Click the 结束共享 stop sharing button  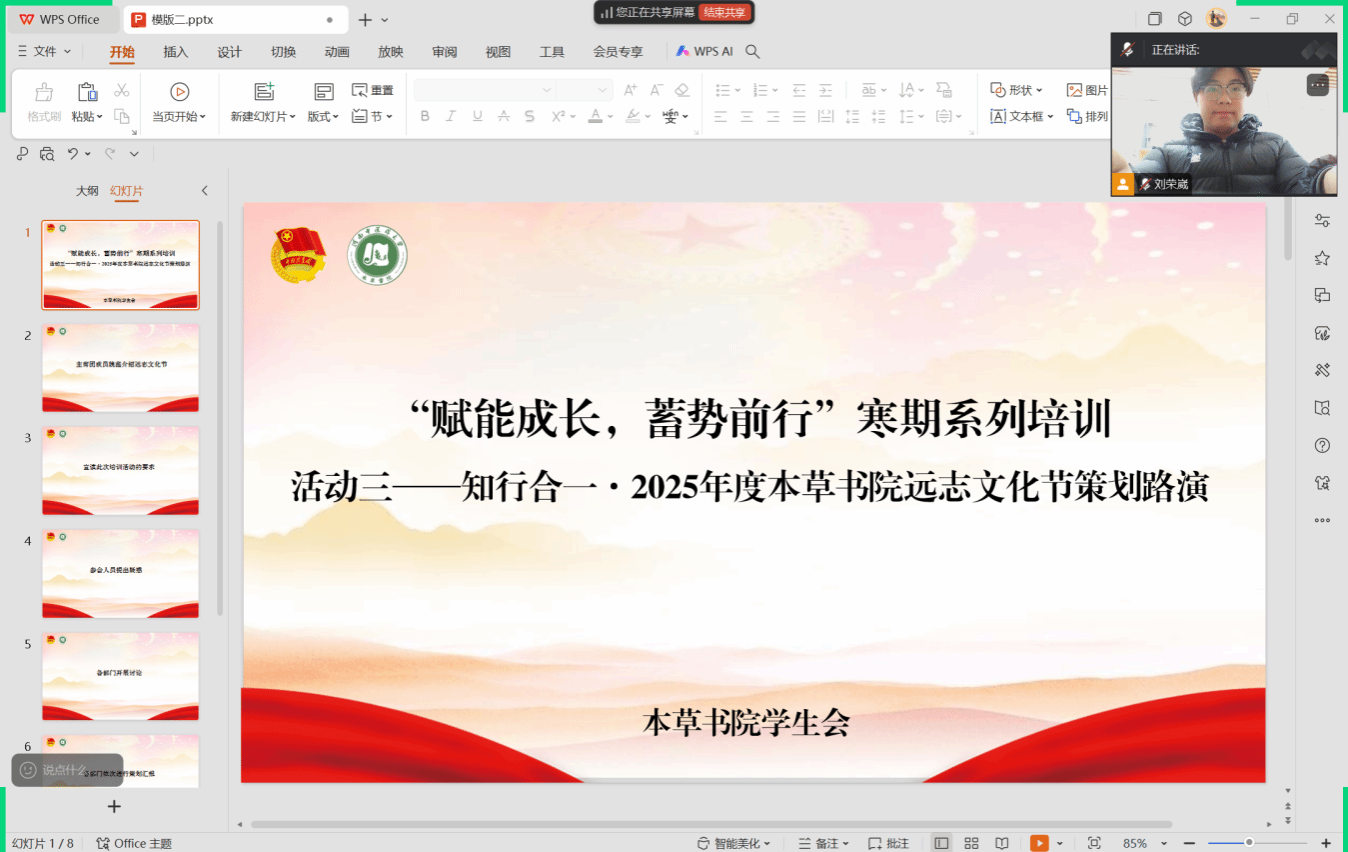[725, 13]
